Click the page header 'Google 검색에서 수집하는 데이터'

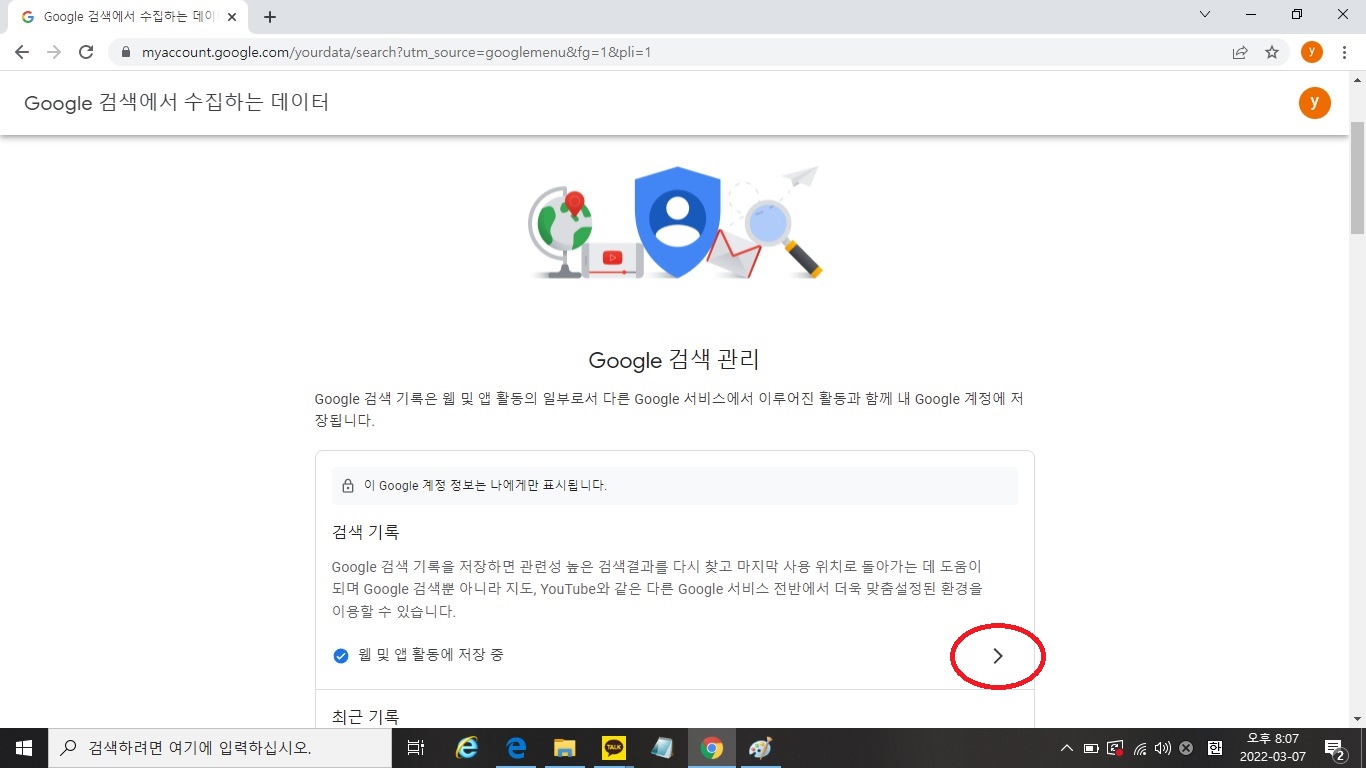177,102
